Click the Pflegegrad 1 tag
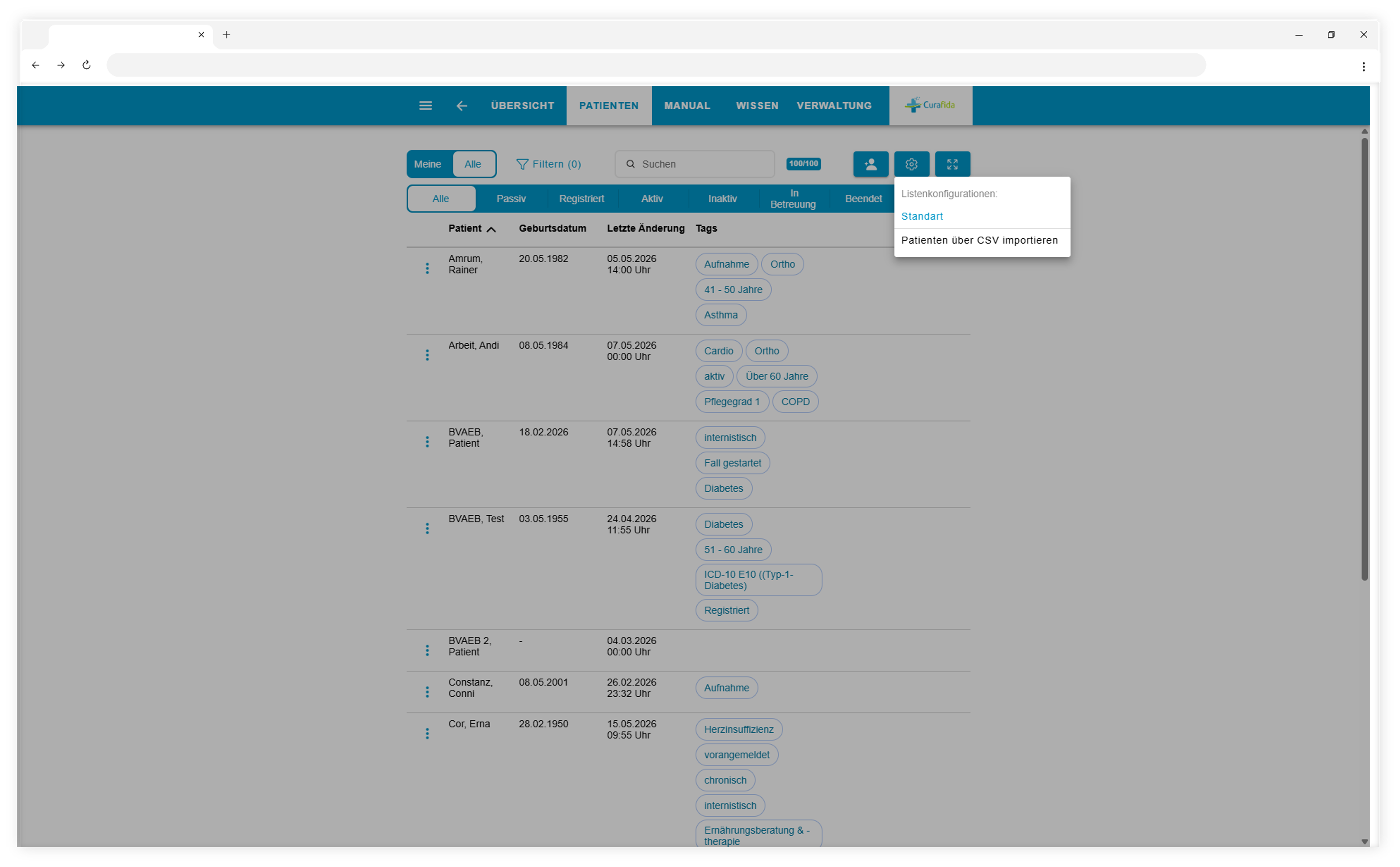Image resolution: width=1400 pixels, height=867 pixels. click(732, 401)
